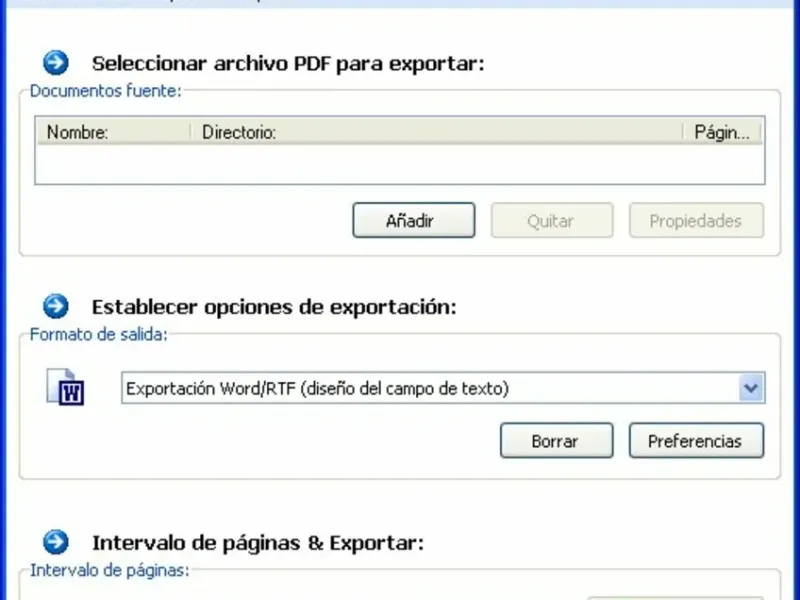Click arrow icon beside Seleccionar archivo PDF

(56, 63)
